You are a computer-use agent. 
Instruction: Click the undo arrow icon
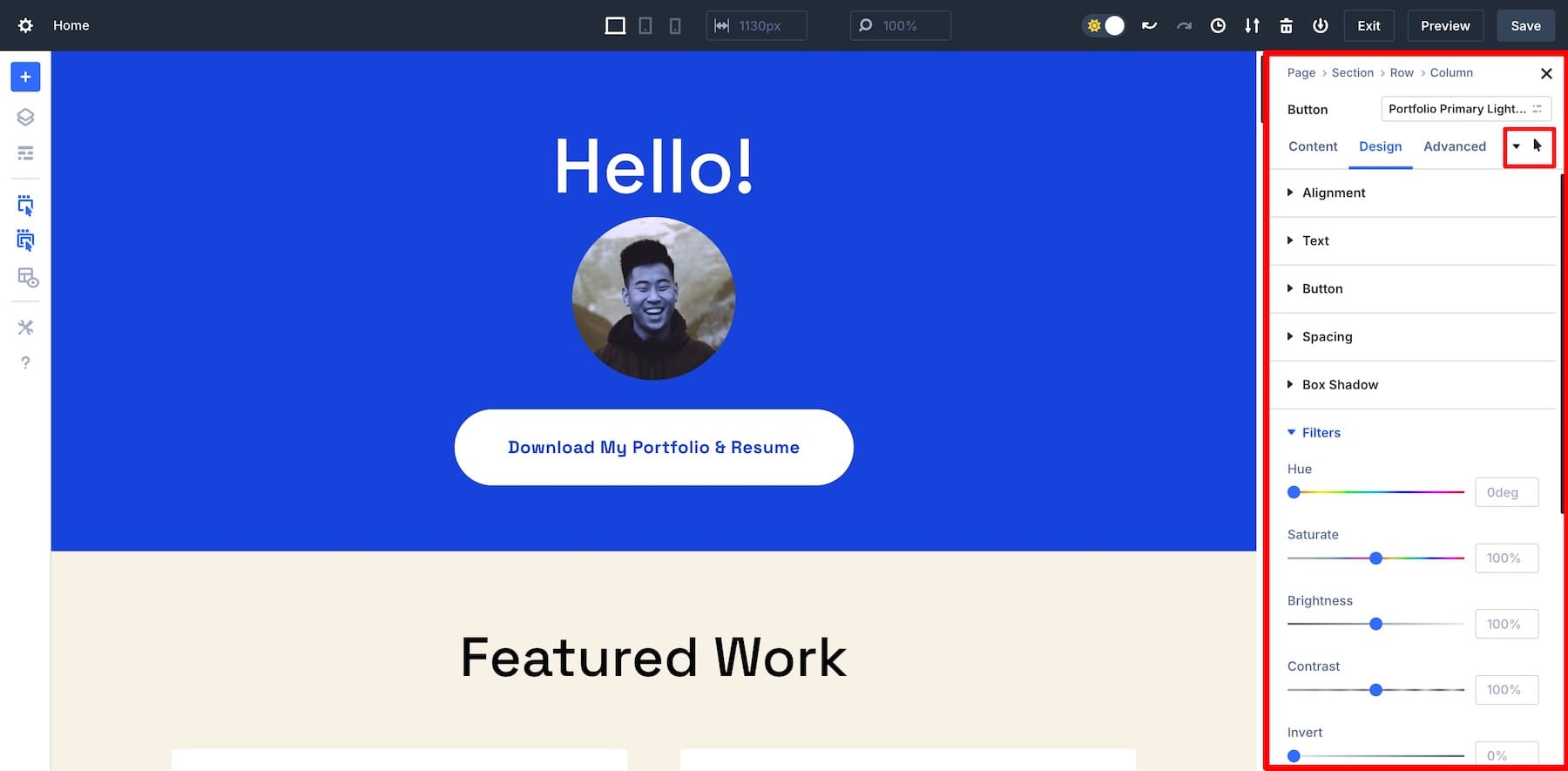(1150, 25)
